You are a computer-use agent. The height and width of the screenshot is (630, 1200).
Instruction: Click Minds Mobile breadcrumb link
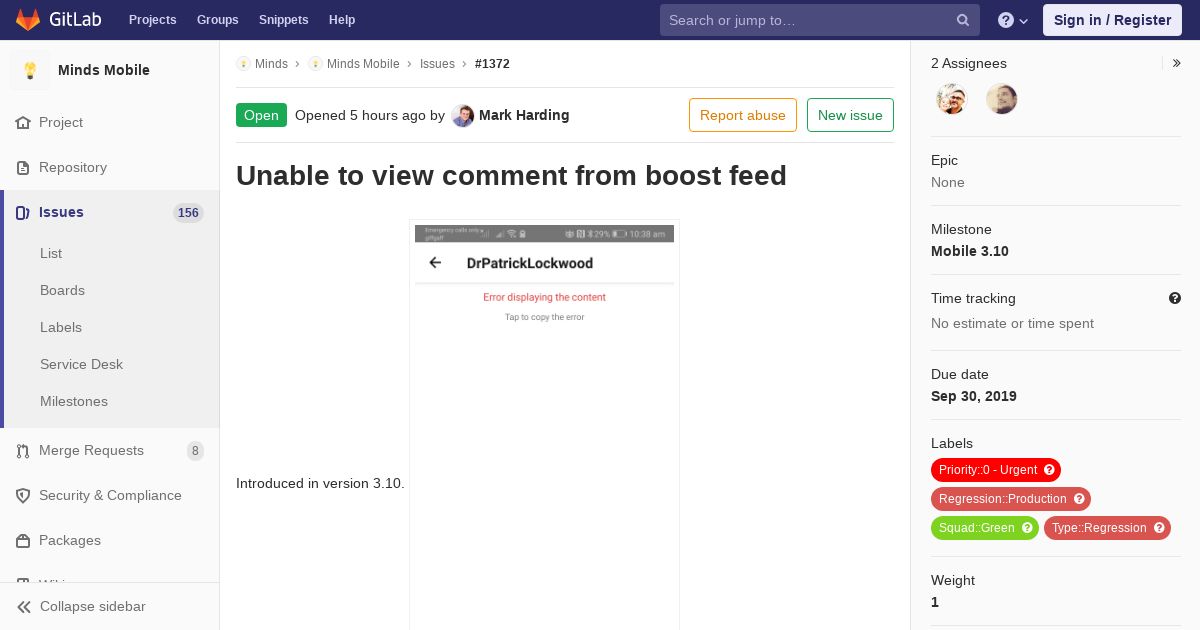pyautogui.click(x=363, y=64)
